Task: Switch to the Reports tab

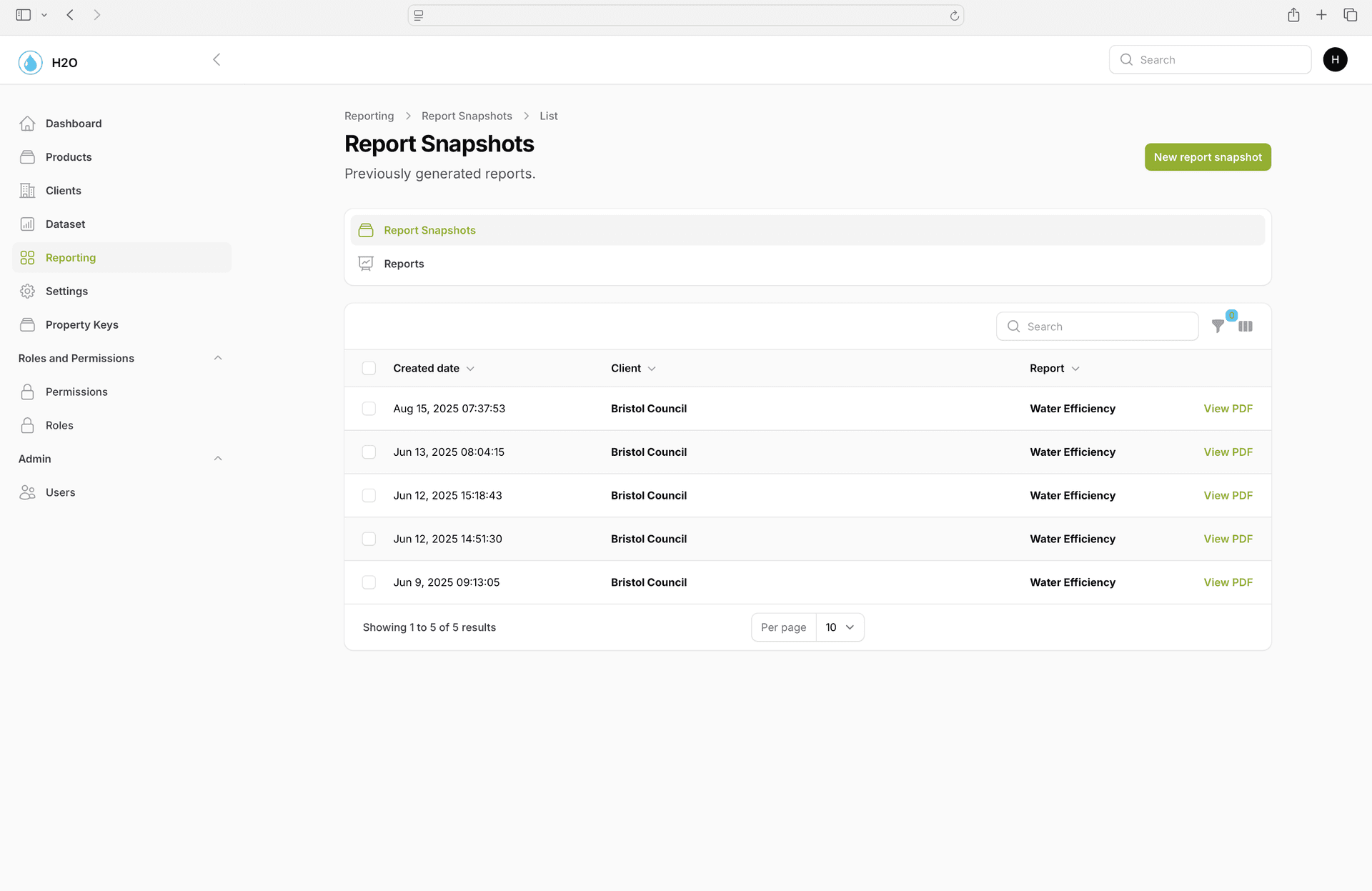Action: coord(404,264)
